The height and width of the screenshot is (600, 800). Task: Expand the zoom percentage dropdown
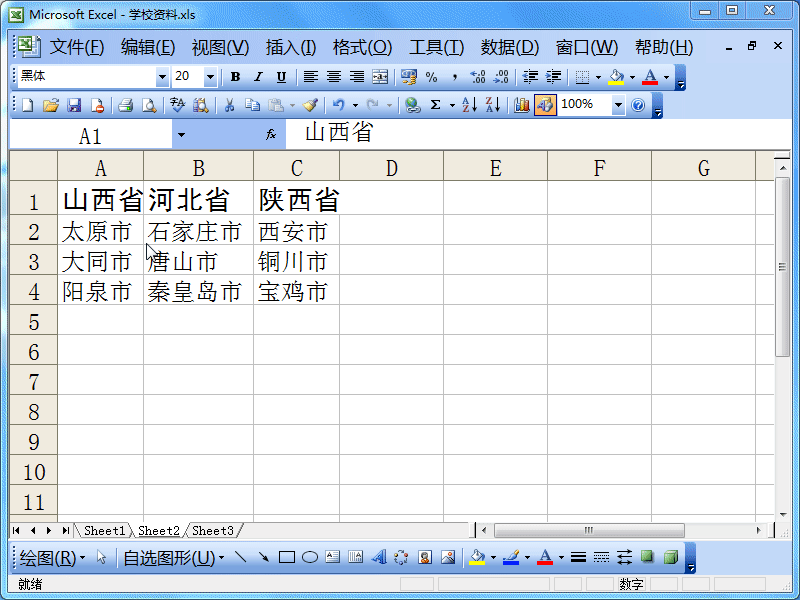[x=618, y=106]
